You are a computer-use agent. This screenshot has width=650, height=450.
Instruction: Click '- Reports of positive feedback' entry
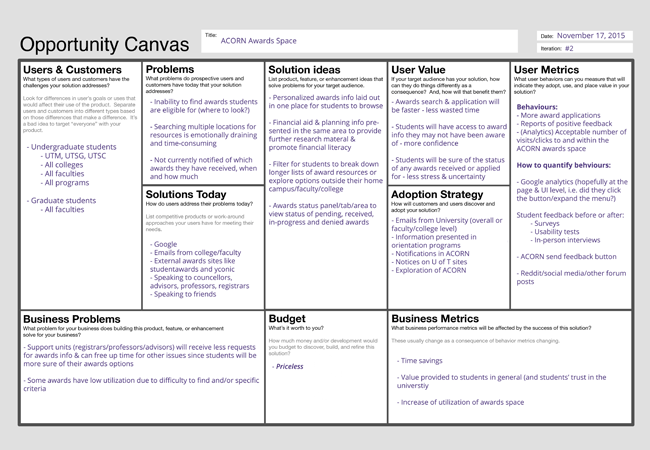tap(564, 123)
